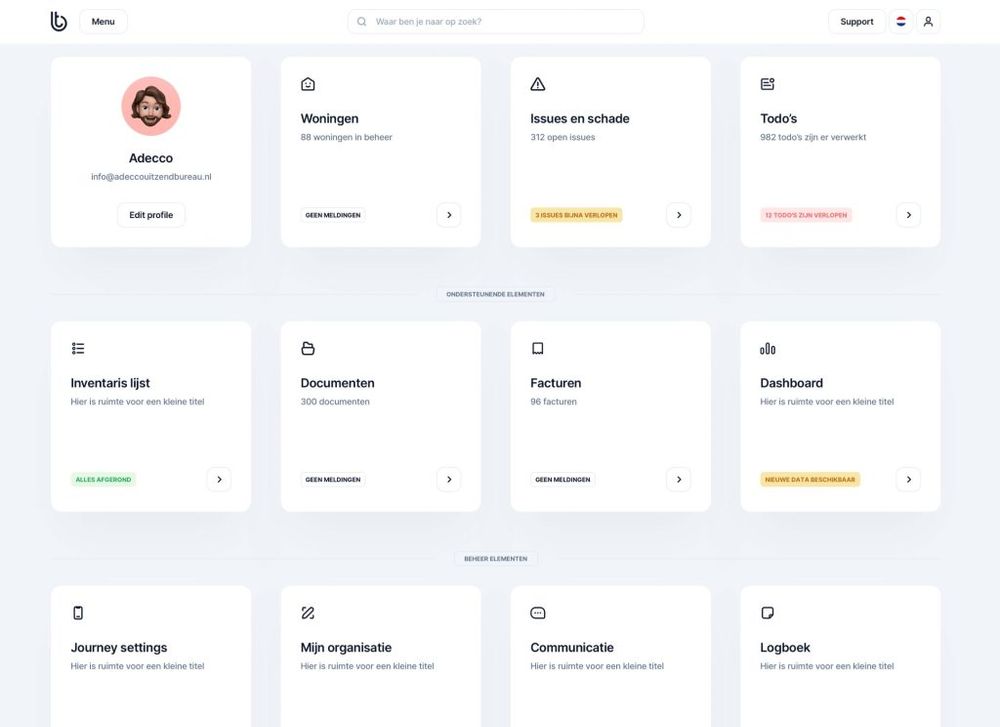Image resolution: width=1000 pixels, height=727 pixels.
Task: Click the info@adeccouitzendbureau.nl email text
Action: 151,177
